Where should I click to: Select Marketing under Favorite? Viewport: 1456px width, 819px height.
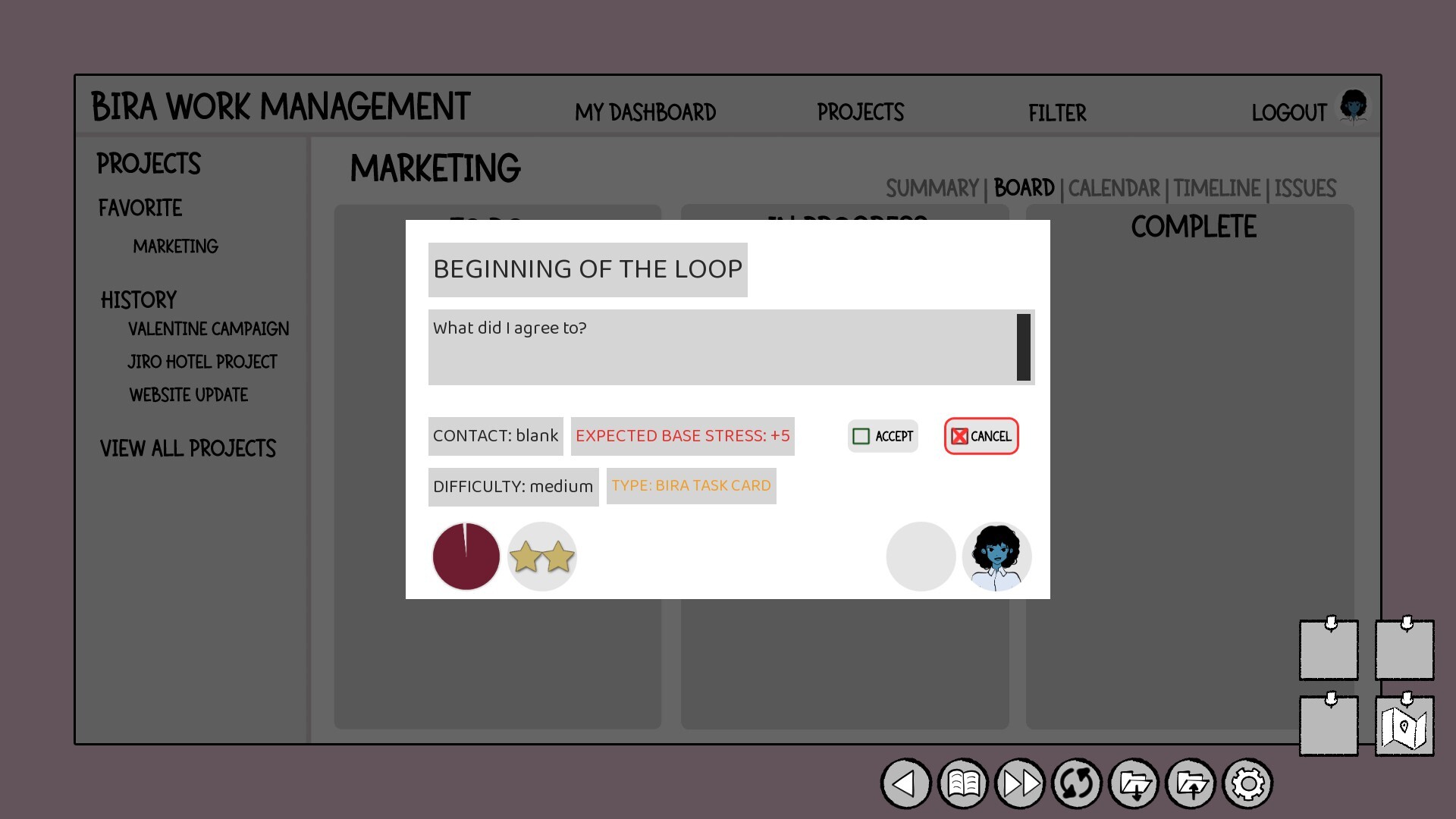pos(175,246)
